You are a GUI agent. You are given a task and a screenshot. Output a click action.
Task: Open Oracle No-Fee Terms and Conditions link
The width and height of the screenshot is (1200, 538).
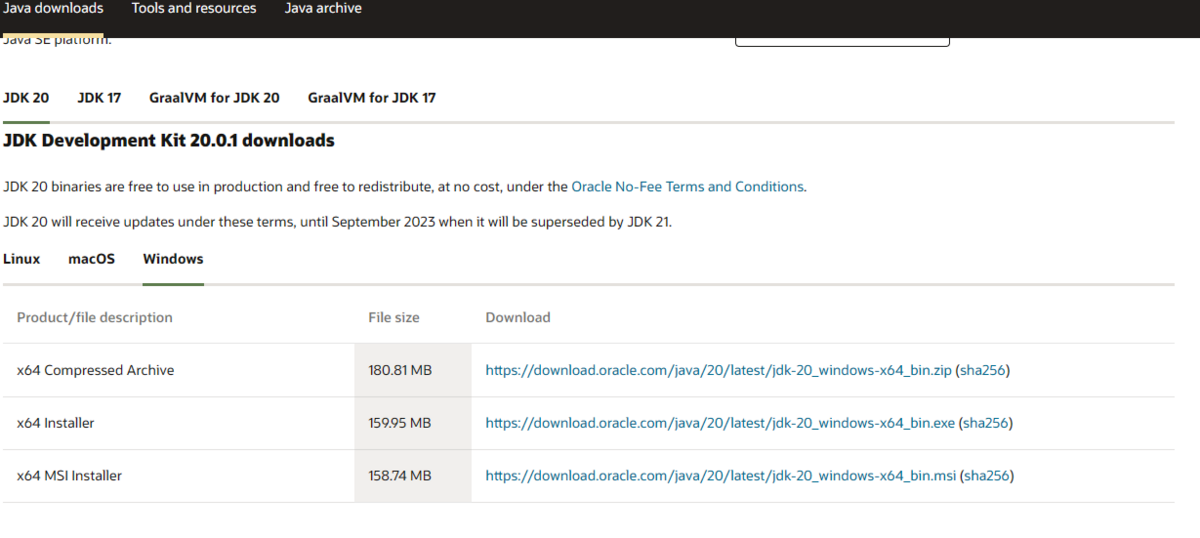[687, 187]
